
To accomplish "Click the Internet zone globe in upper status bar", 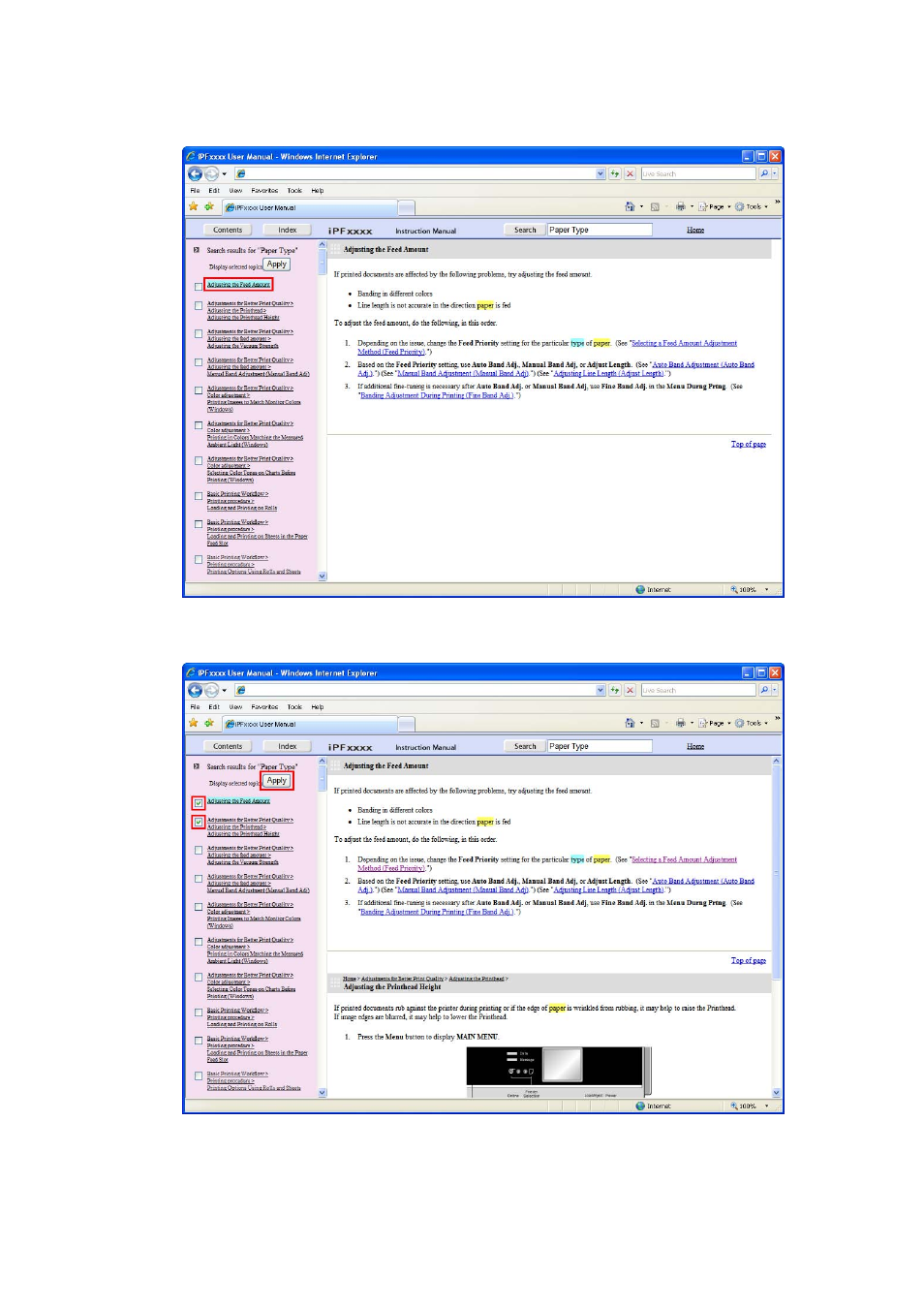I will point(640,589).
